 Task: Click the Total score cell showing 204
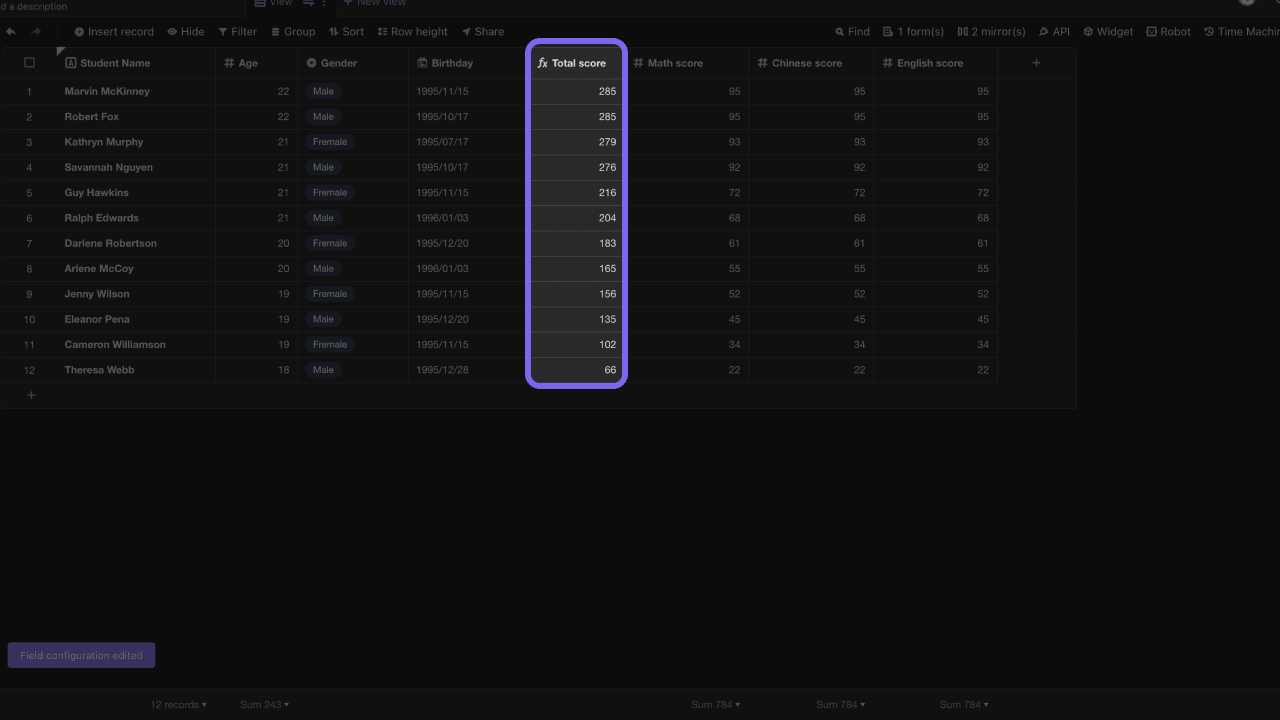point(576,218)
